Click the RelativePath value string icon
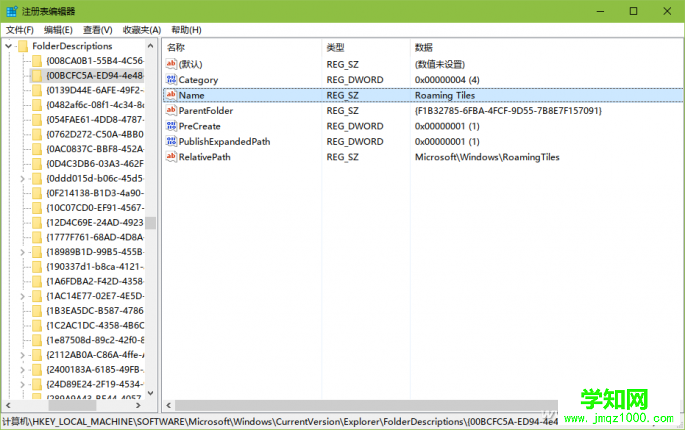The width and height of the screenshot is (685, 430). pos(171,157)
